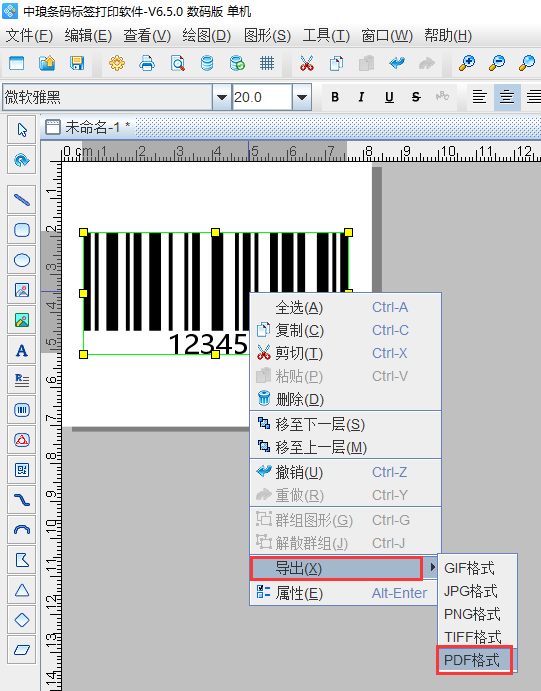Select the ellipse drawing tool

click(x=22, y=260)
